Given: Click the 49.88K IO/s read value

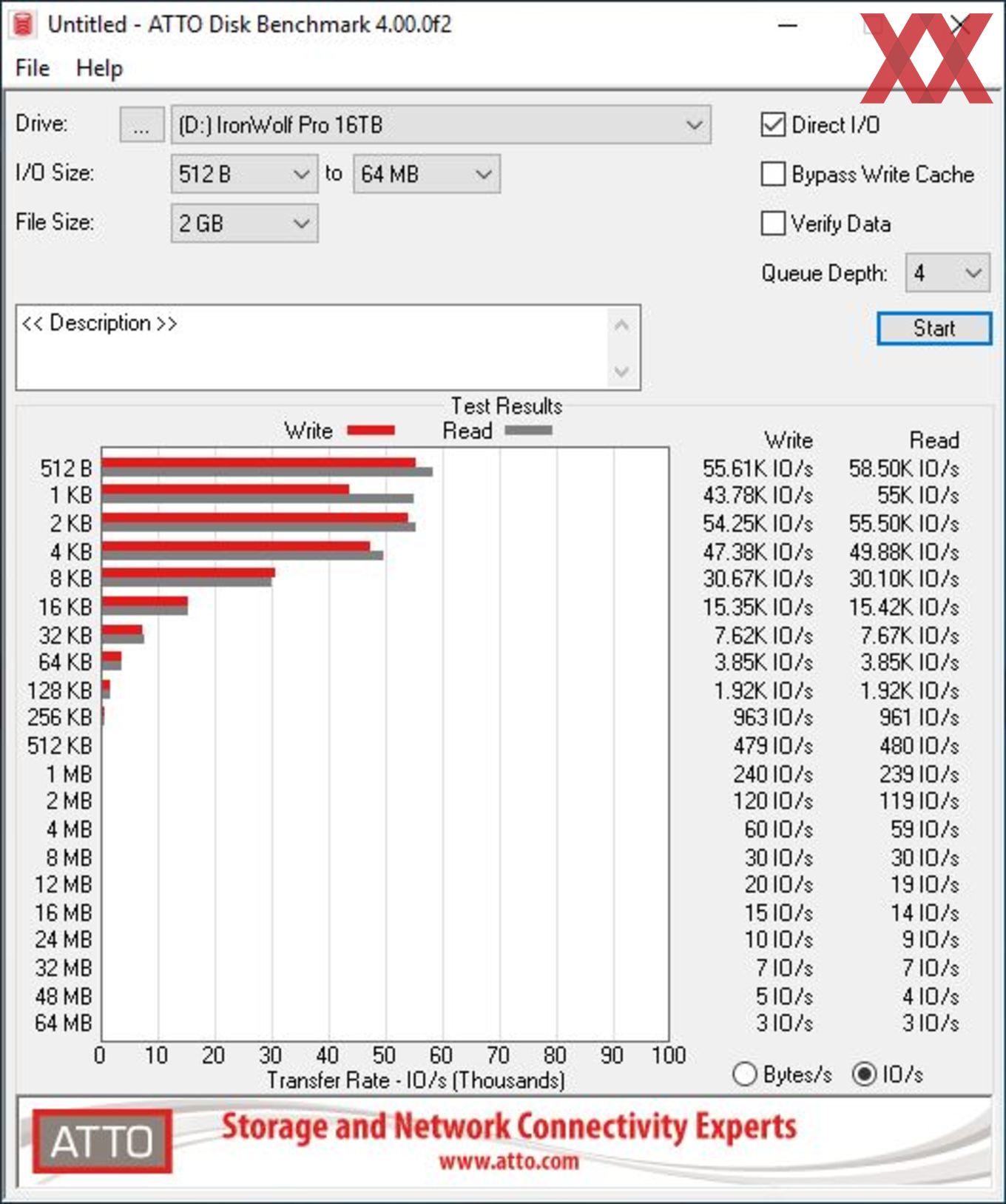Looking at the screenshot, I should coord(904,552).
